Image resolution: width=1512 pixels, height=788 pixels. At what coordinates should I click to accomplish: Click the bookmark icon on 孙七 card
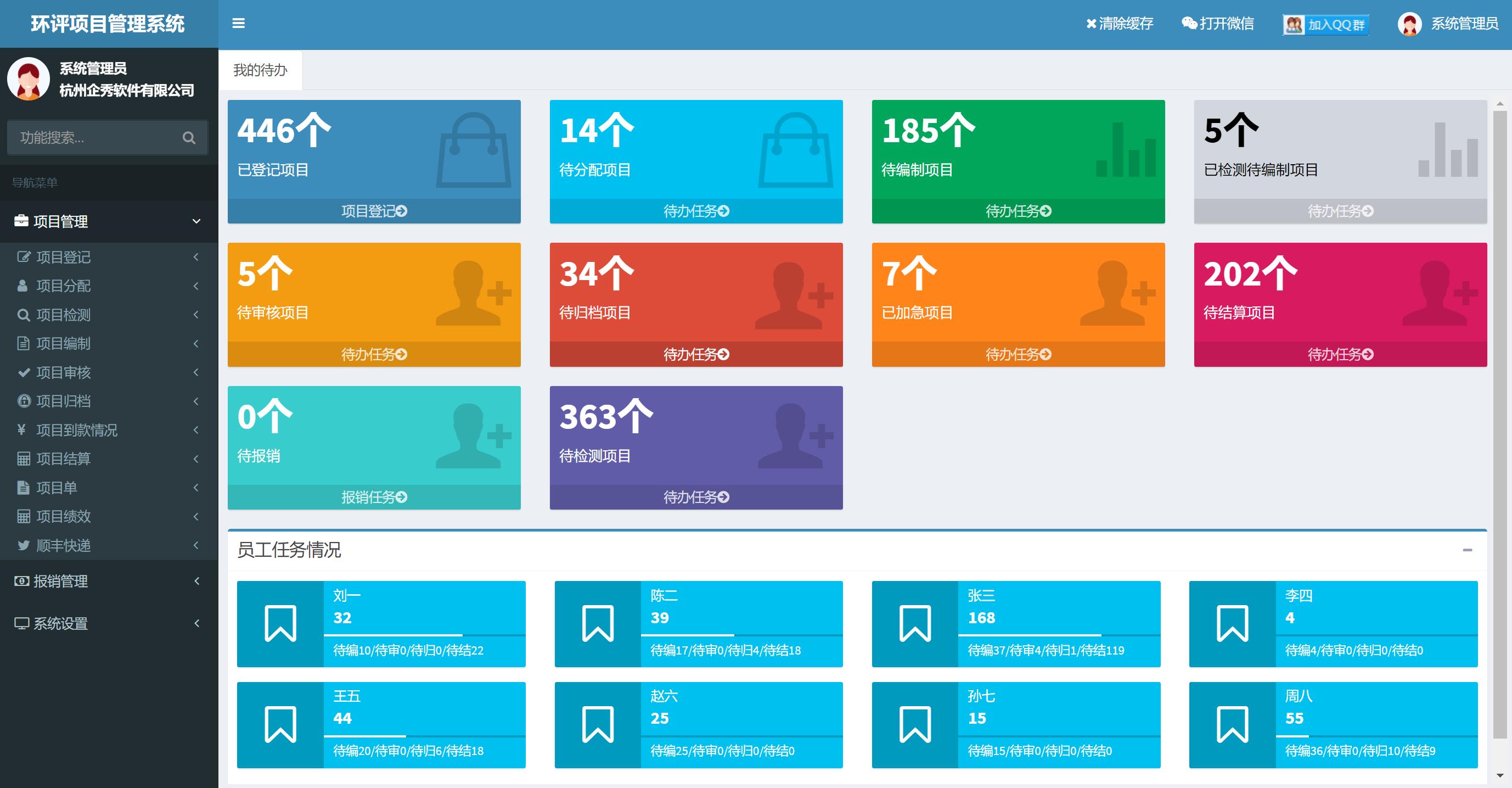tap(915, 725)
